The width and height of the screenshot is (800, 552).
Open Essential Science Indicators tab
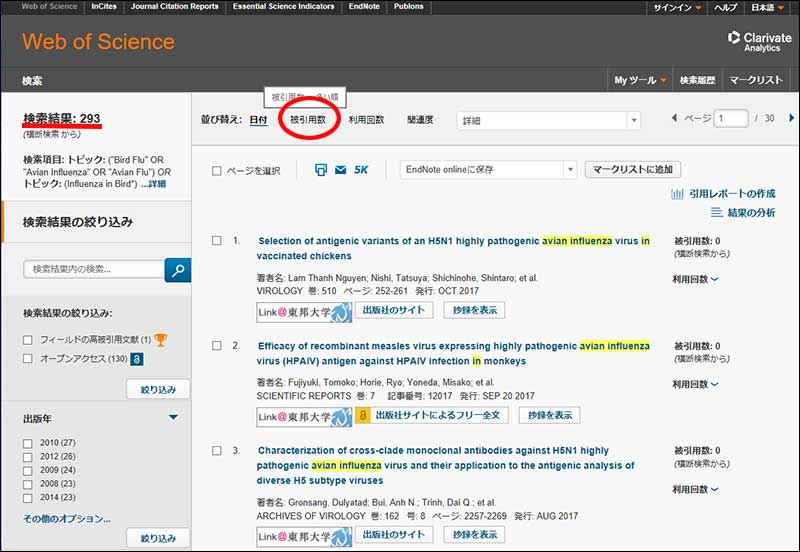point(284,7)
